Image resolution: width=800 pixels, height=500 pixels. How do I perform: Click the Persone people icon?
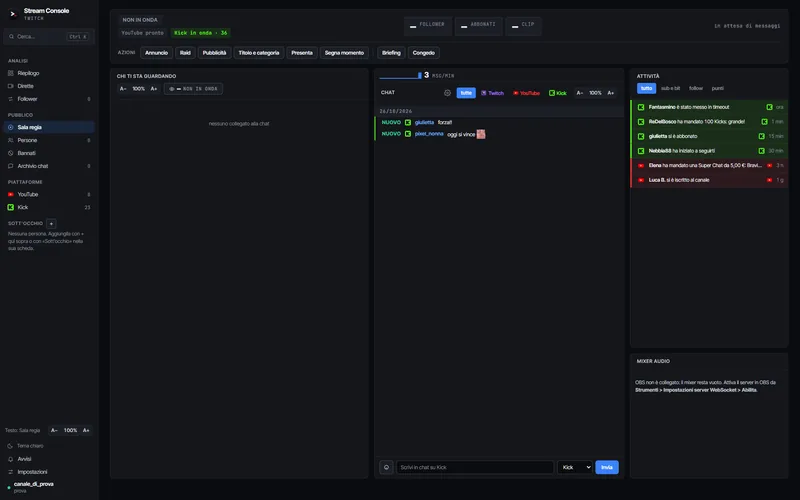[11, 140]
